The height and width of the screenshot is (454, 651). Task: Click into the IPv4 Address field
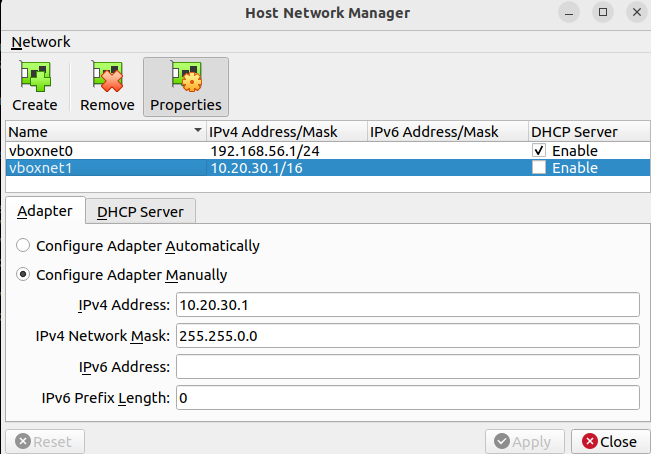tap(407, 305)
